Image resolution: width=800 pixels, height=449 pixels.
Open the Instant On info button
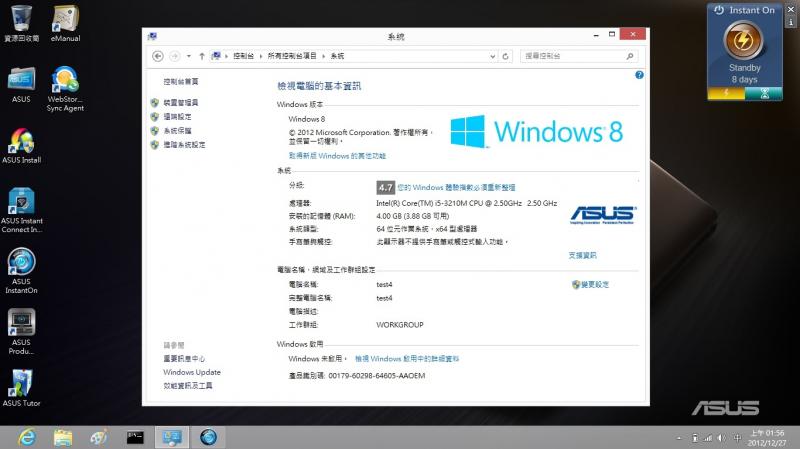point(791,22)
